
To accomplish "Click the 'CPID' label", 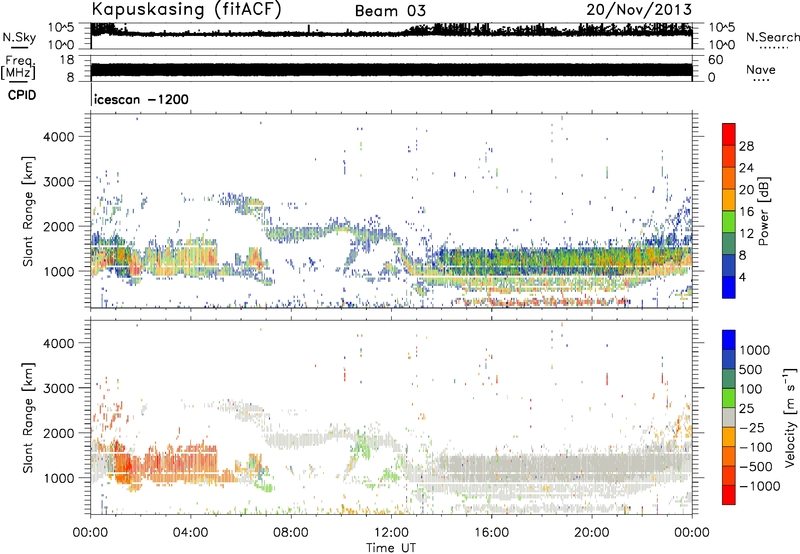I will pyautogui.click(x=22, y=95).
